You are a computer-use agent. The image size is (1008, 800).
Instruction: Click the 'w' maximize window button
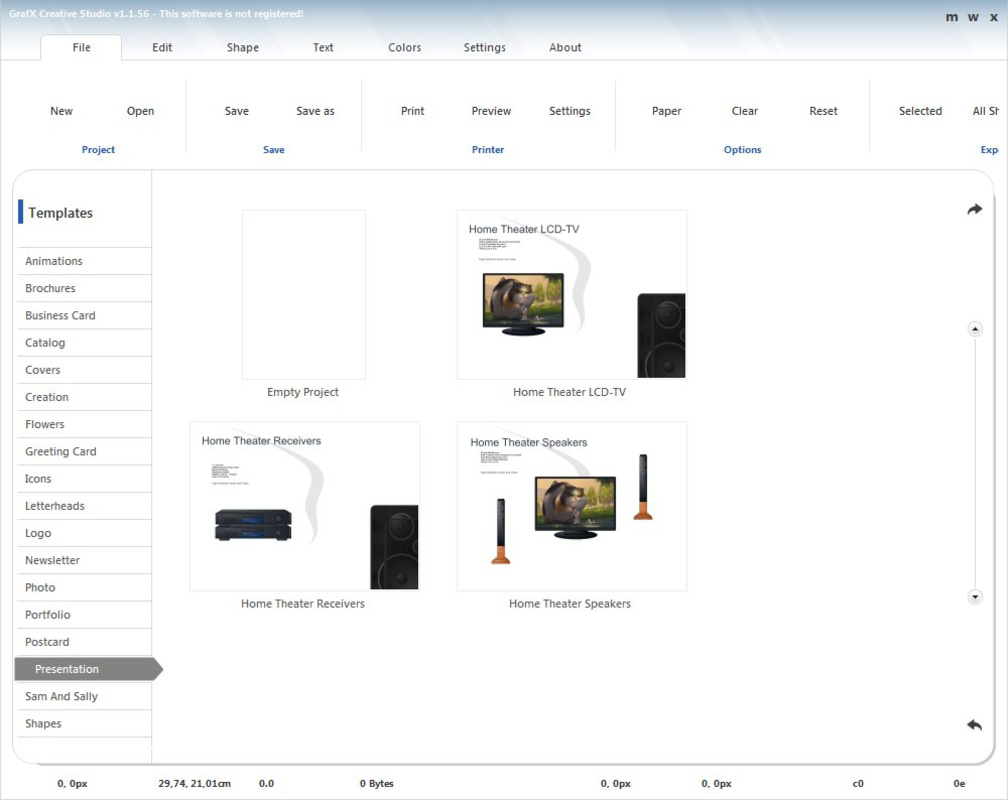click(973, 17)
